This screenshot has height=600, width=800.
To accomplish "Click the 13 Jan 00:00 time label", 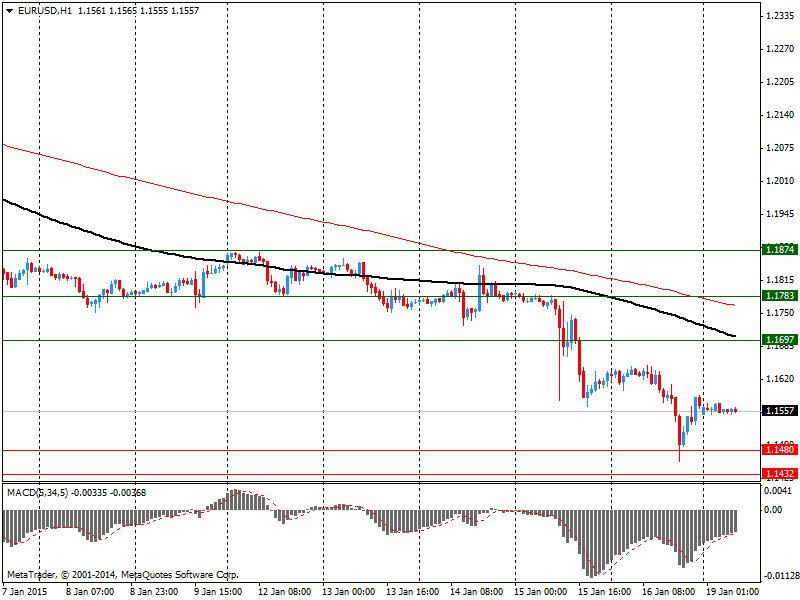I will 348,592.
